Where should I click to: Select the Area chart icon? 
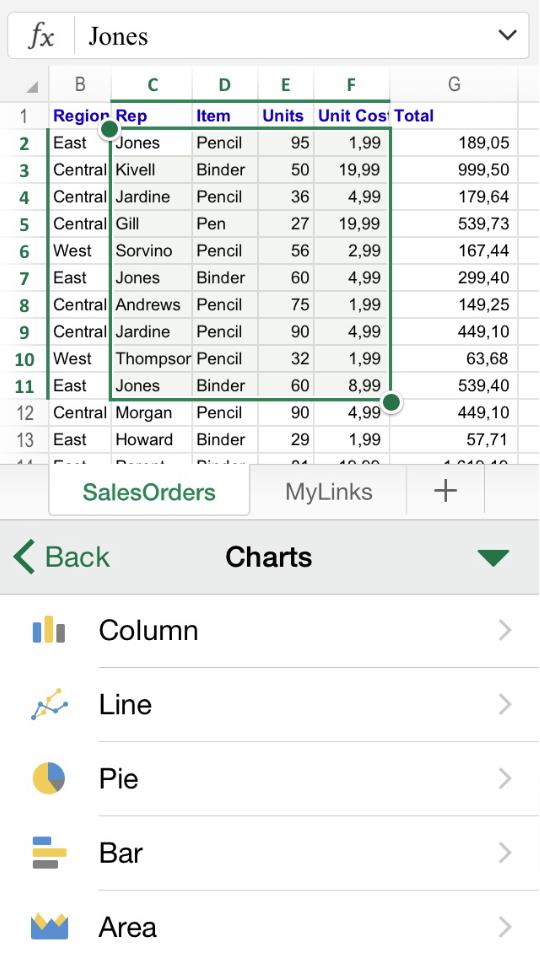click(x=49, y=926)
